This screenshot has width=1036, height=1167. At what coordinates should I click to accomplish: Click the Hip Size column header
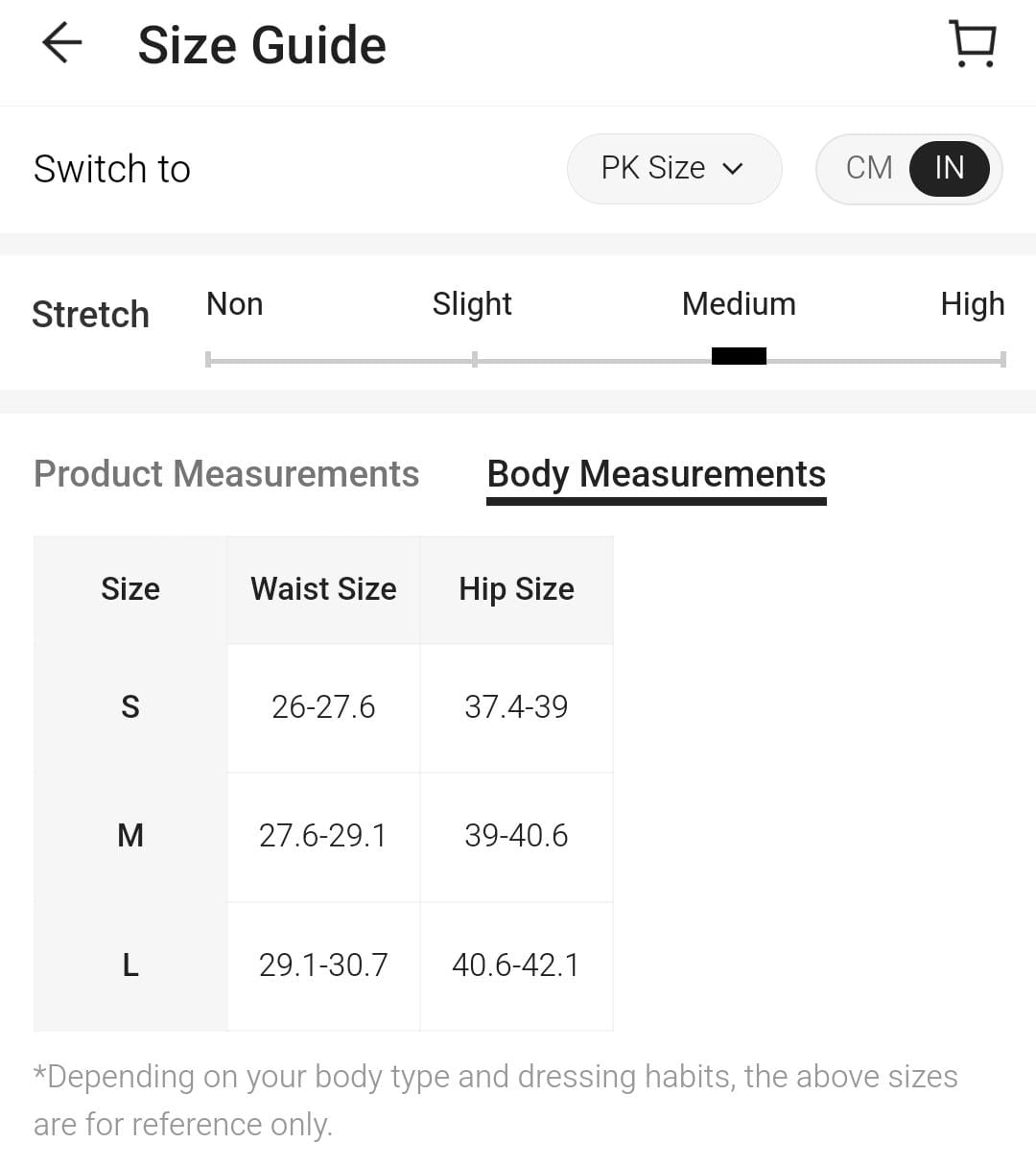[x=516, y=589]
